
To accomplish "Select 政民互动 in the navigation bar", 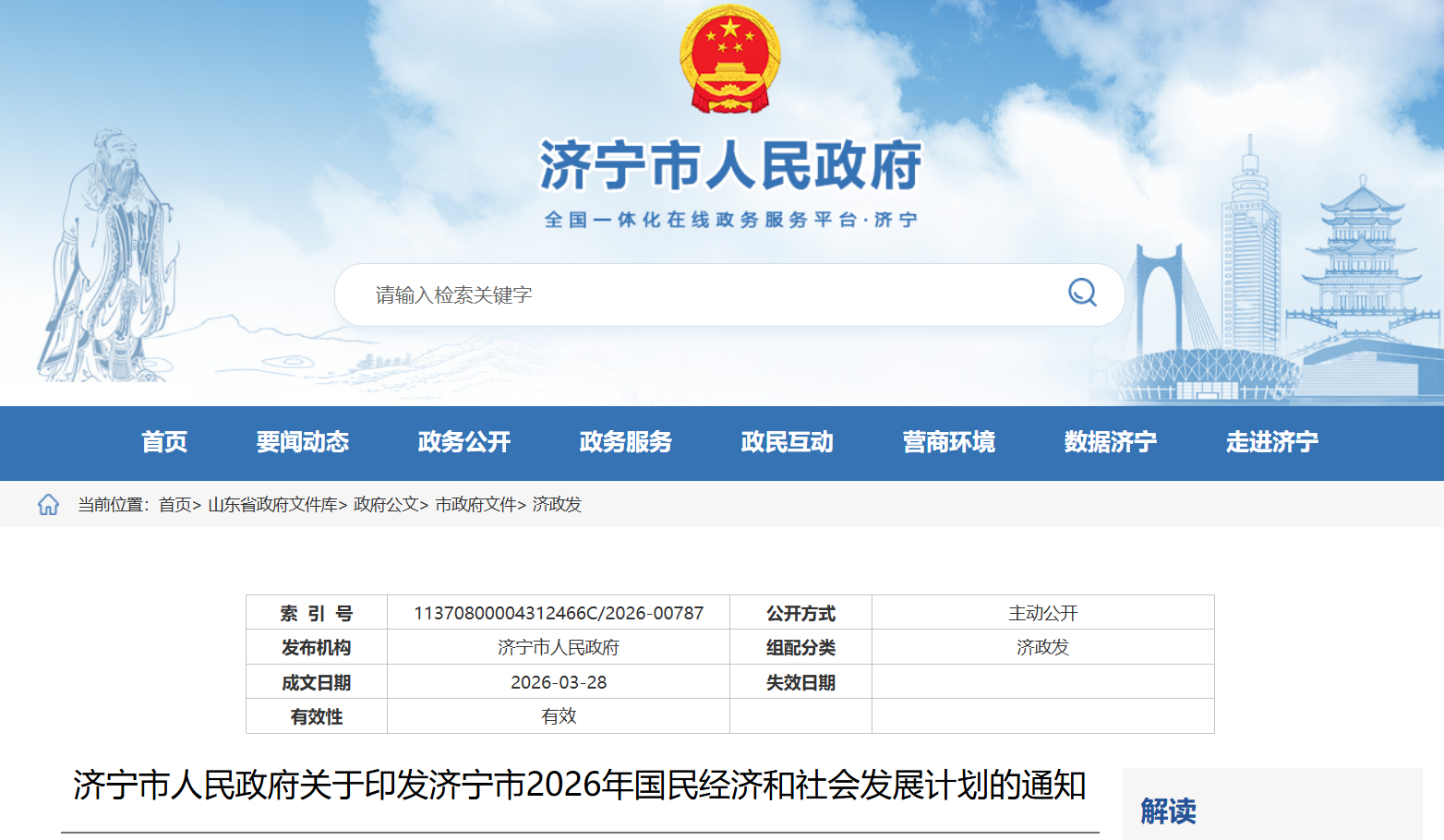I will [x=788, y=442].
